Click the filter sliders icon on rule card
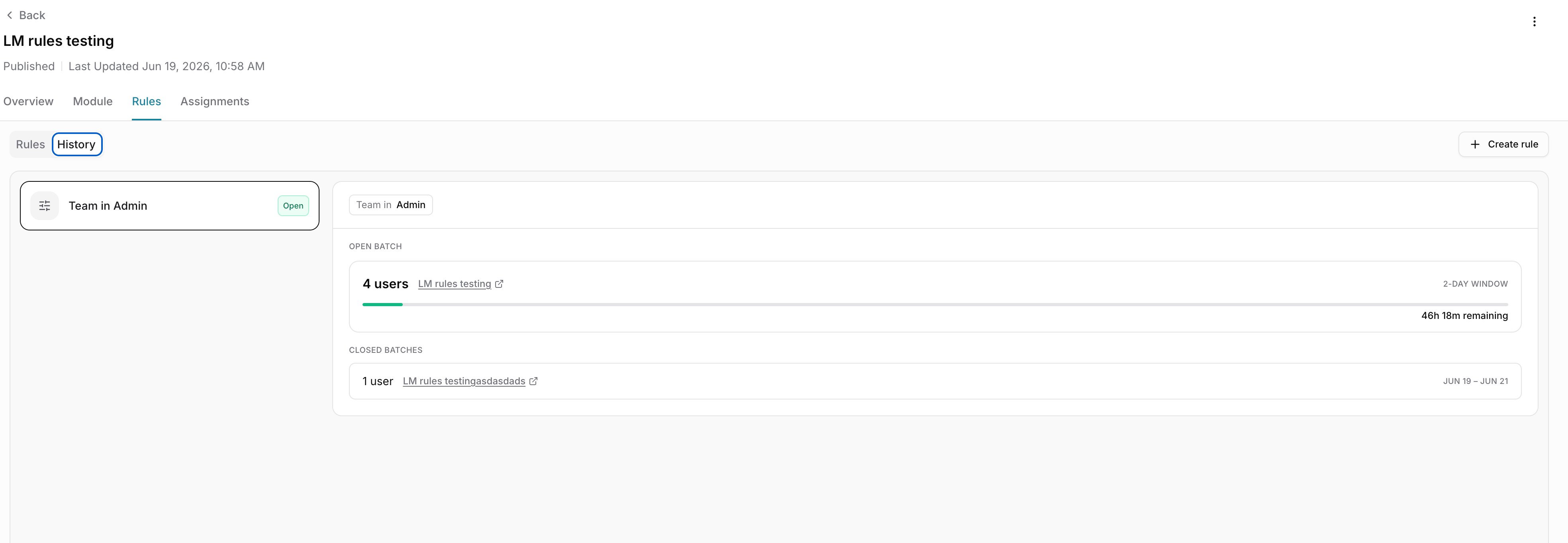 (x=45, y=206)
